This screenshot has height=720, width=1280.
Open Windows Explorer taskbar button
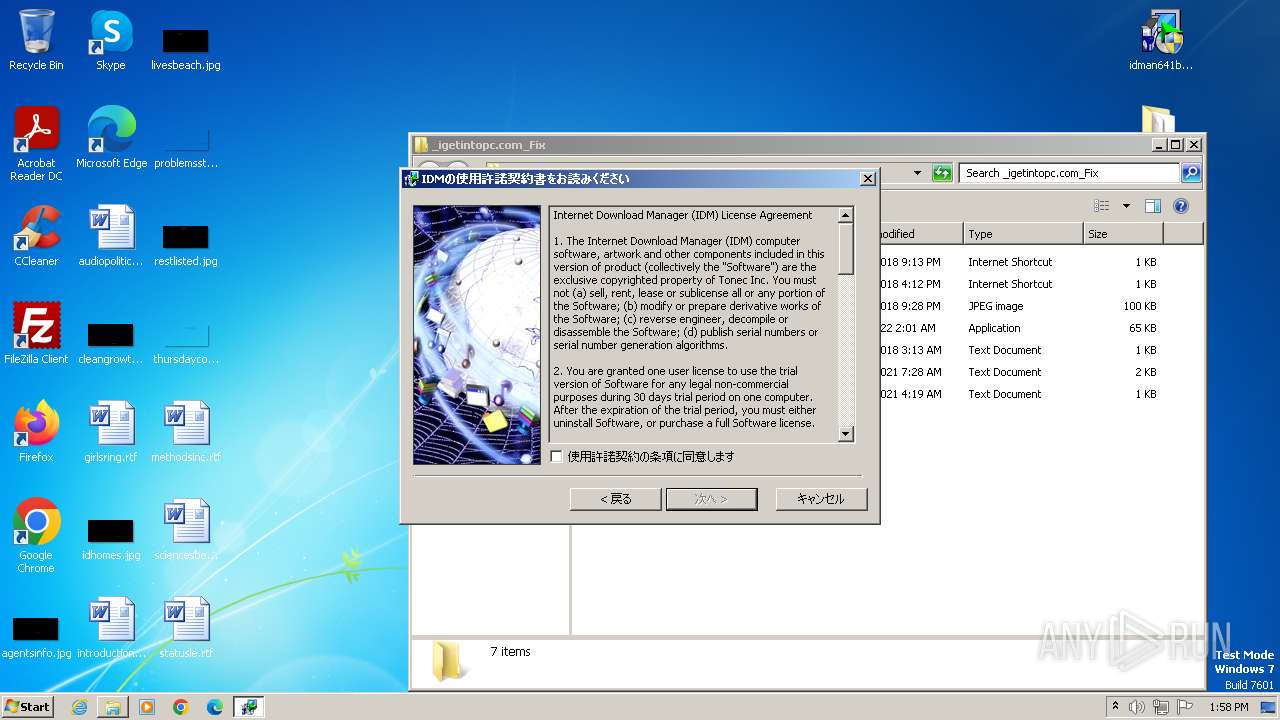113,707
